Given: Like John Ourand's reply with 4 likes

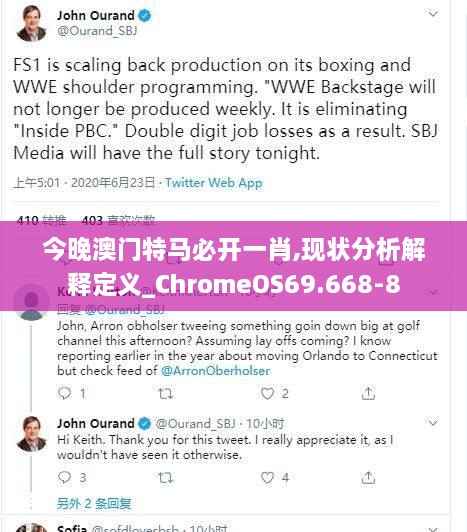Looking at the screenshot, I should [267, 477].
